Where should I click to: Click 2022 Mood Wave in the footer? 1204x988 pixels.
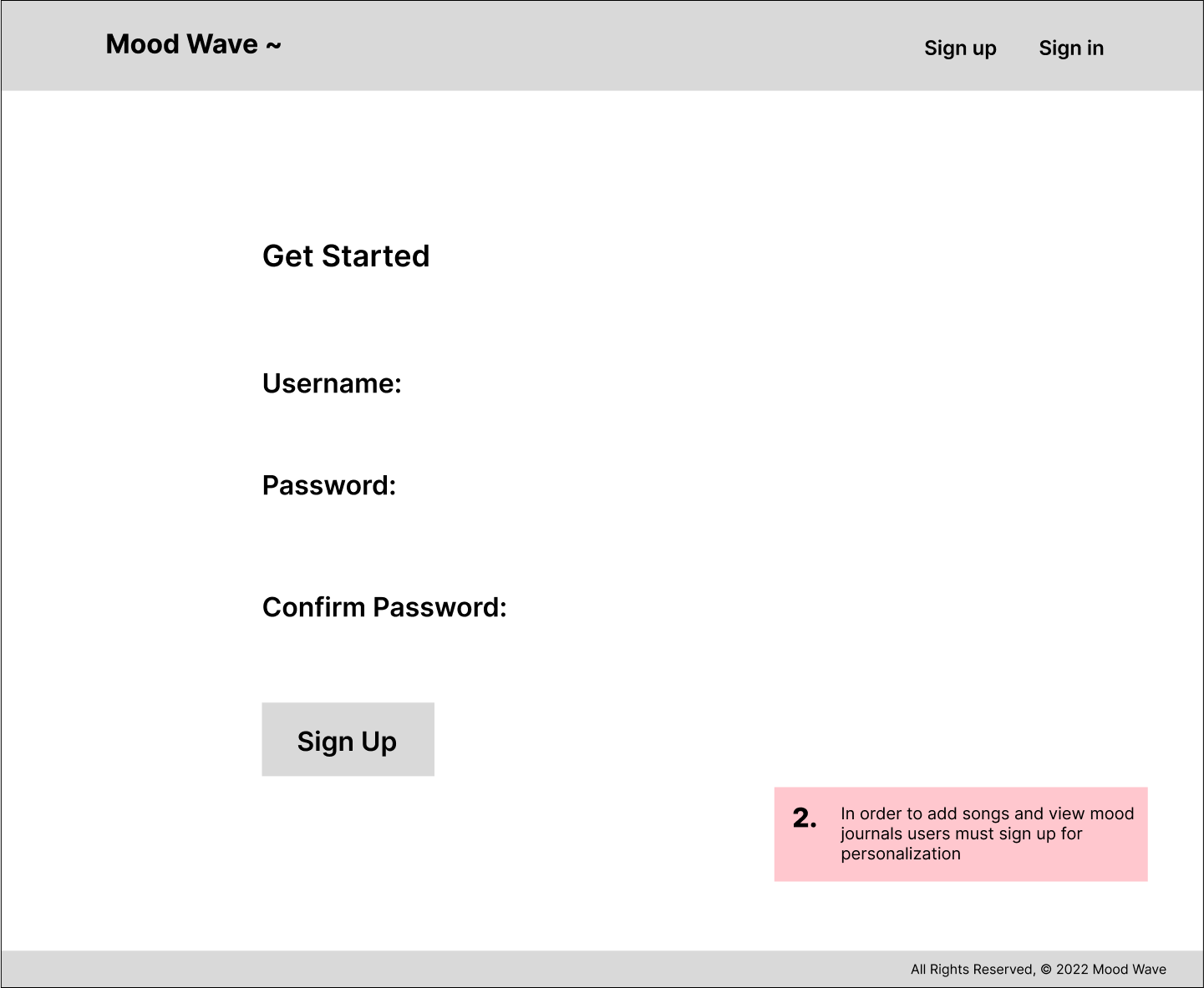[1111, 970]
